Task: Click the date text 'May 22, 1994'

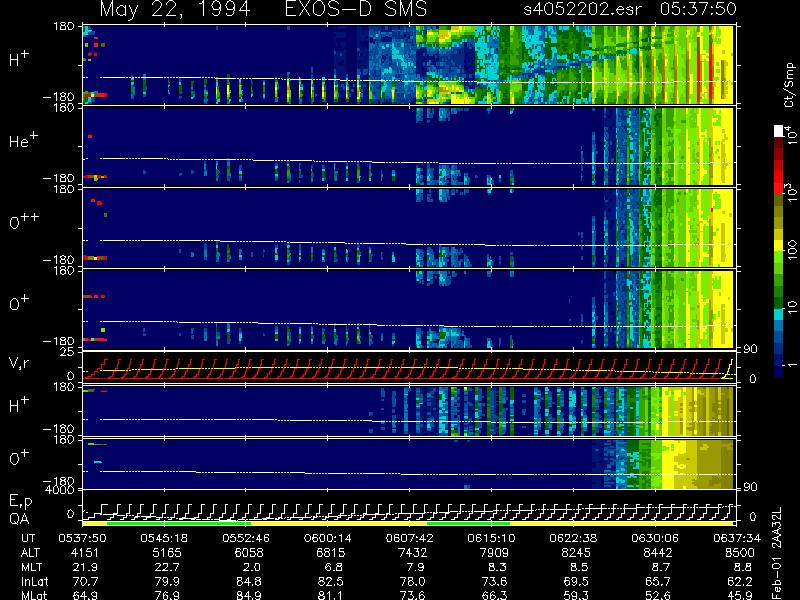Action: (x=175, y=10)
